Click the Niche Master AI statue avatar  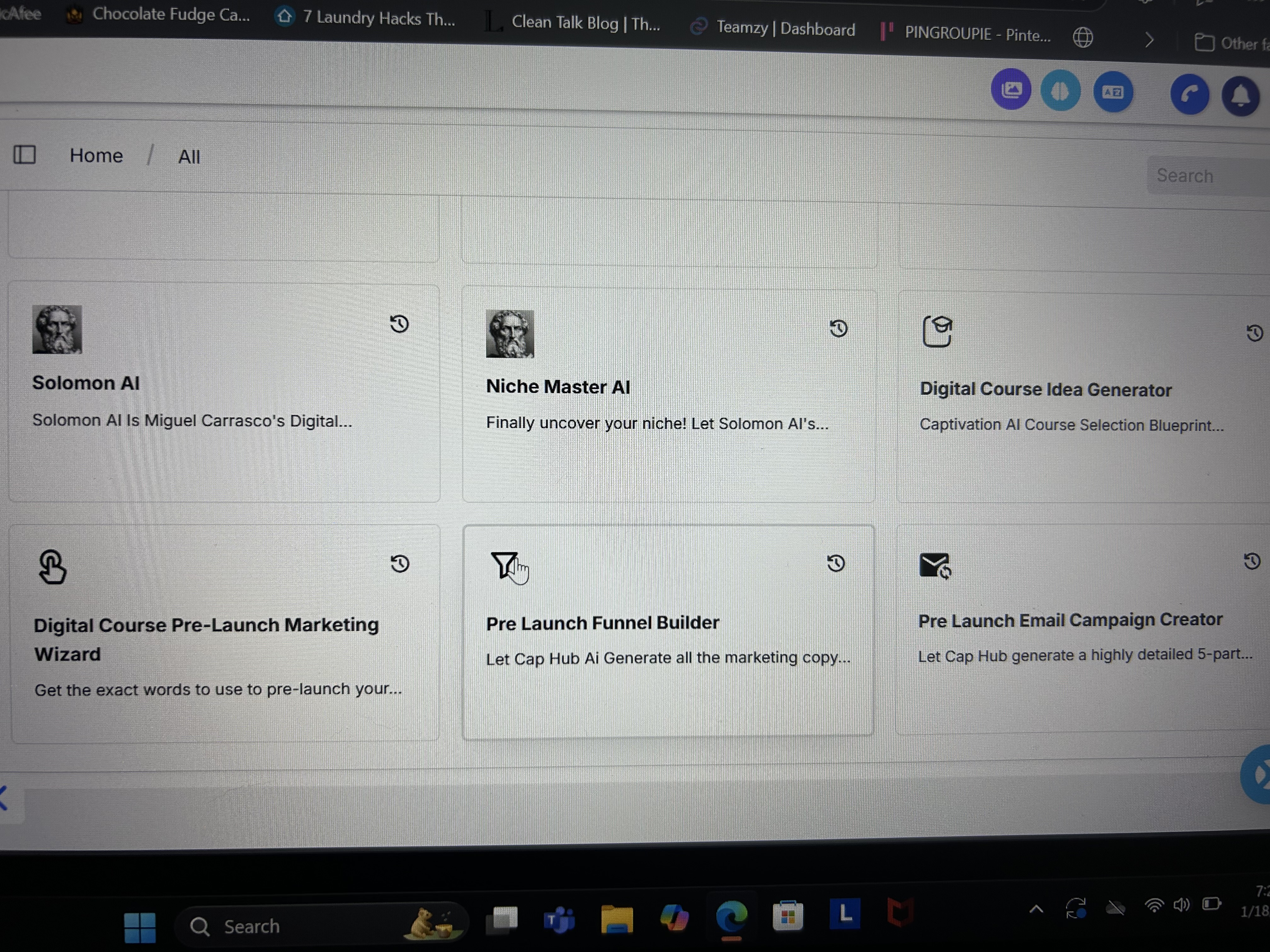pos(510,334)
